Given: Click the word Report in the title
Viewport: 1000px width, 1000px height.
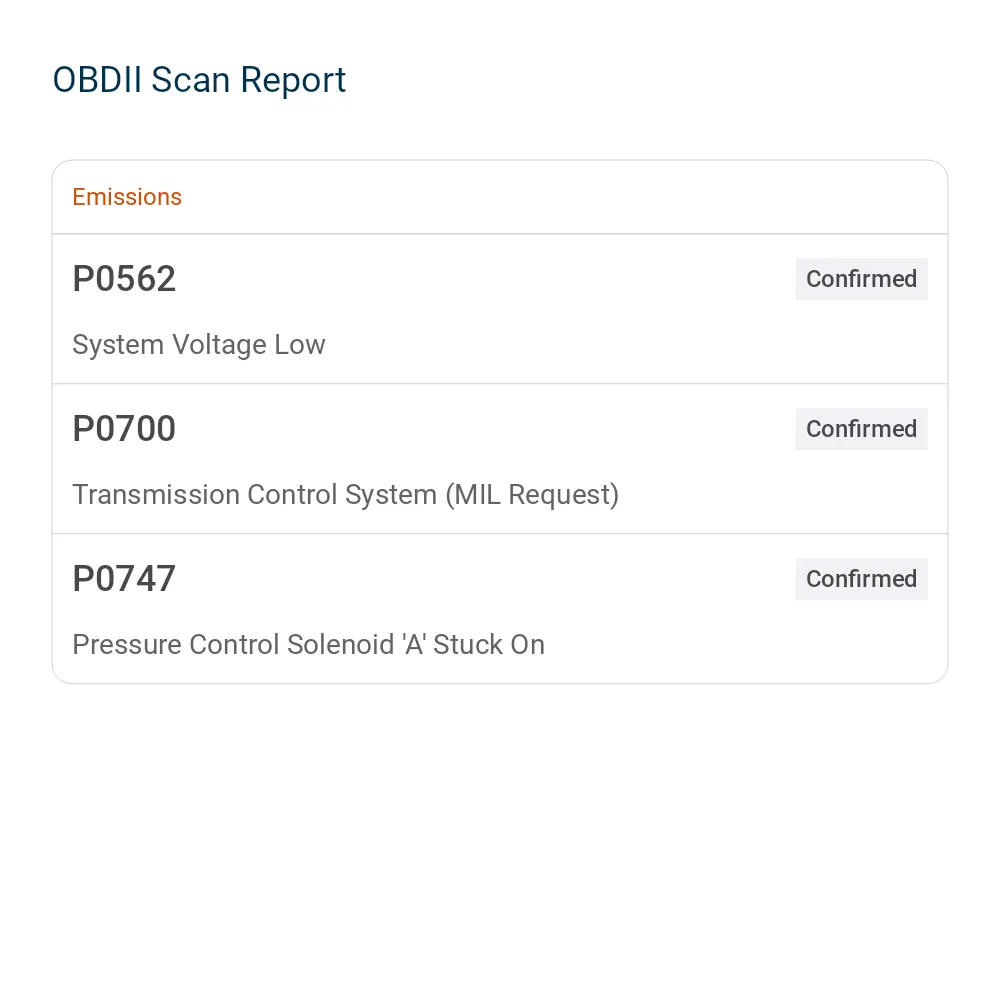Looking at the screenshot, I should 293,82.
